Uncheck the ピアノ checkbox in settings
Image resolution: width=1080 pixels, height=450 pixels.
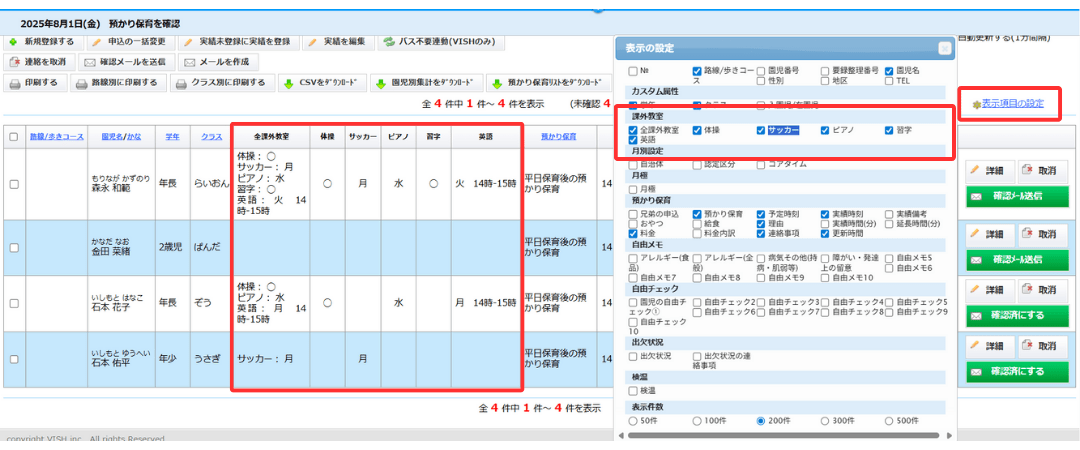click(x=825, y=130)
